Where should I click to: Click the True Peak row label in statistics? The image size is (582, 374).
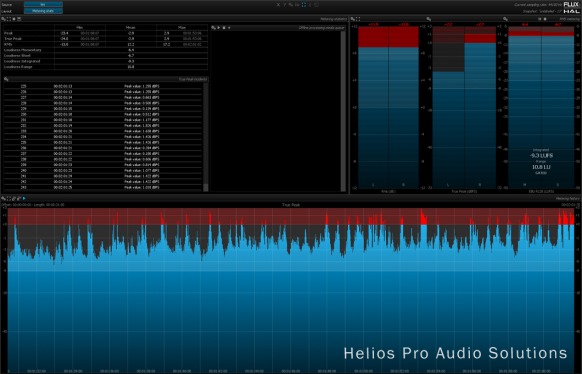13,39
